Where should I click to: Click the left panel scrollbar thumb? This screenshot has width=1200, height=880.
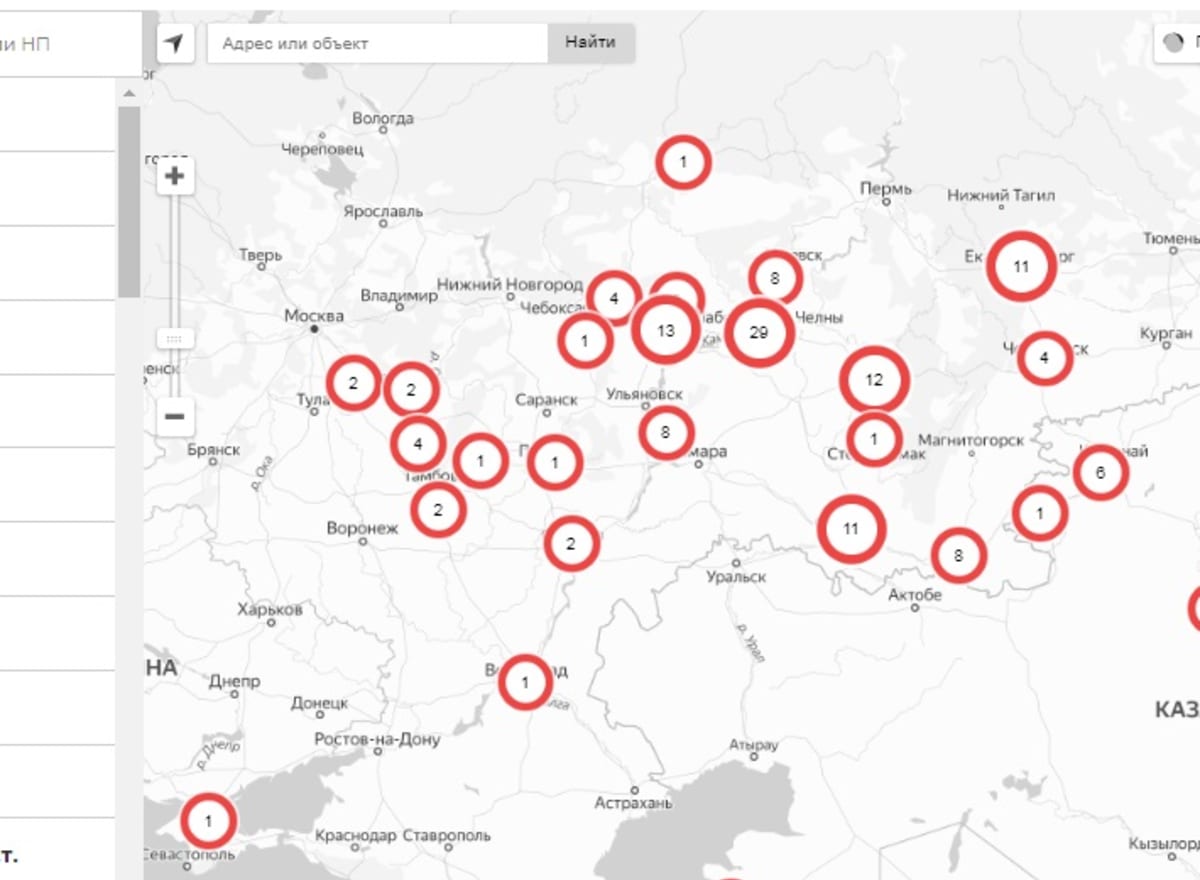129,200
